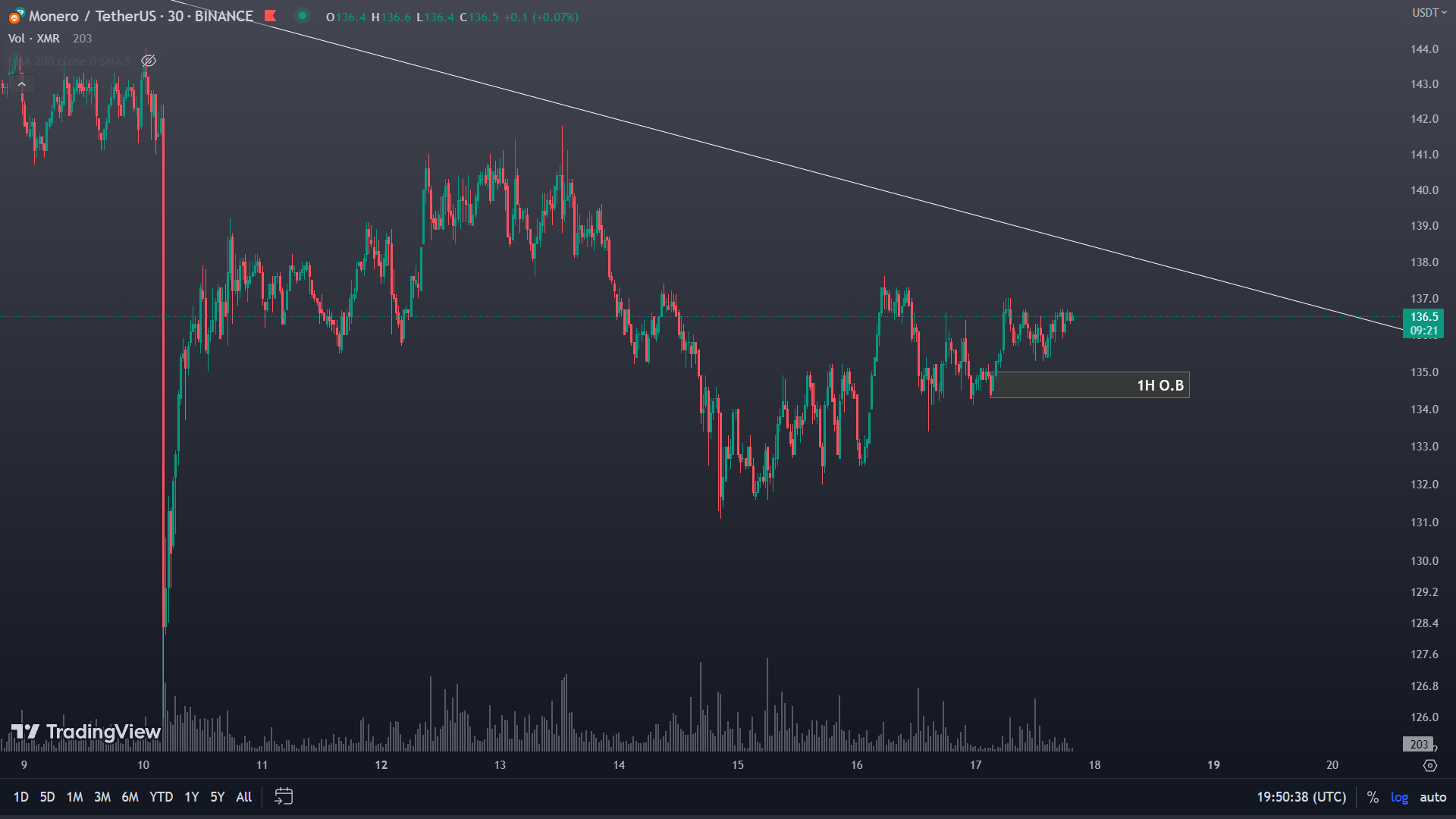Click the green market status dot

pyautogui.click(x=303, y=15)
